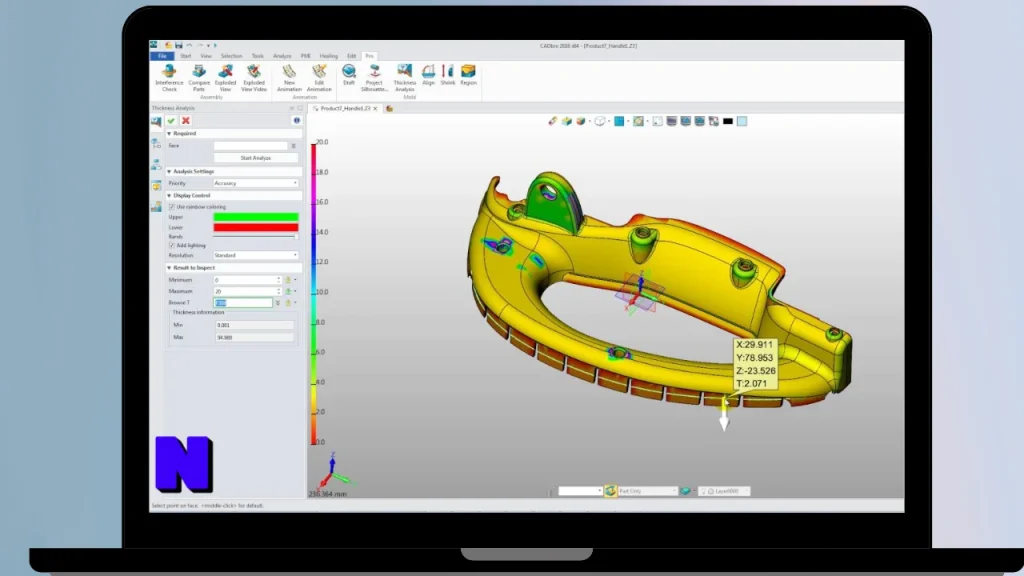Run the Draft analysis tool
1024x576 pixels.
pyautogui.click(x=349, y=74)
